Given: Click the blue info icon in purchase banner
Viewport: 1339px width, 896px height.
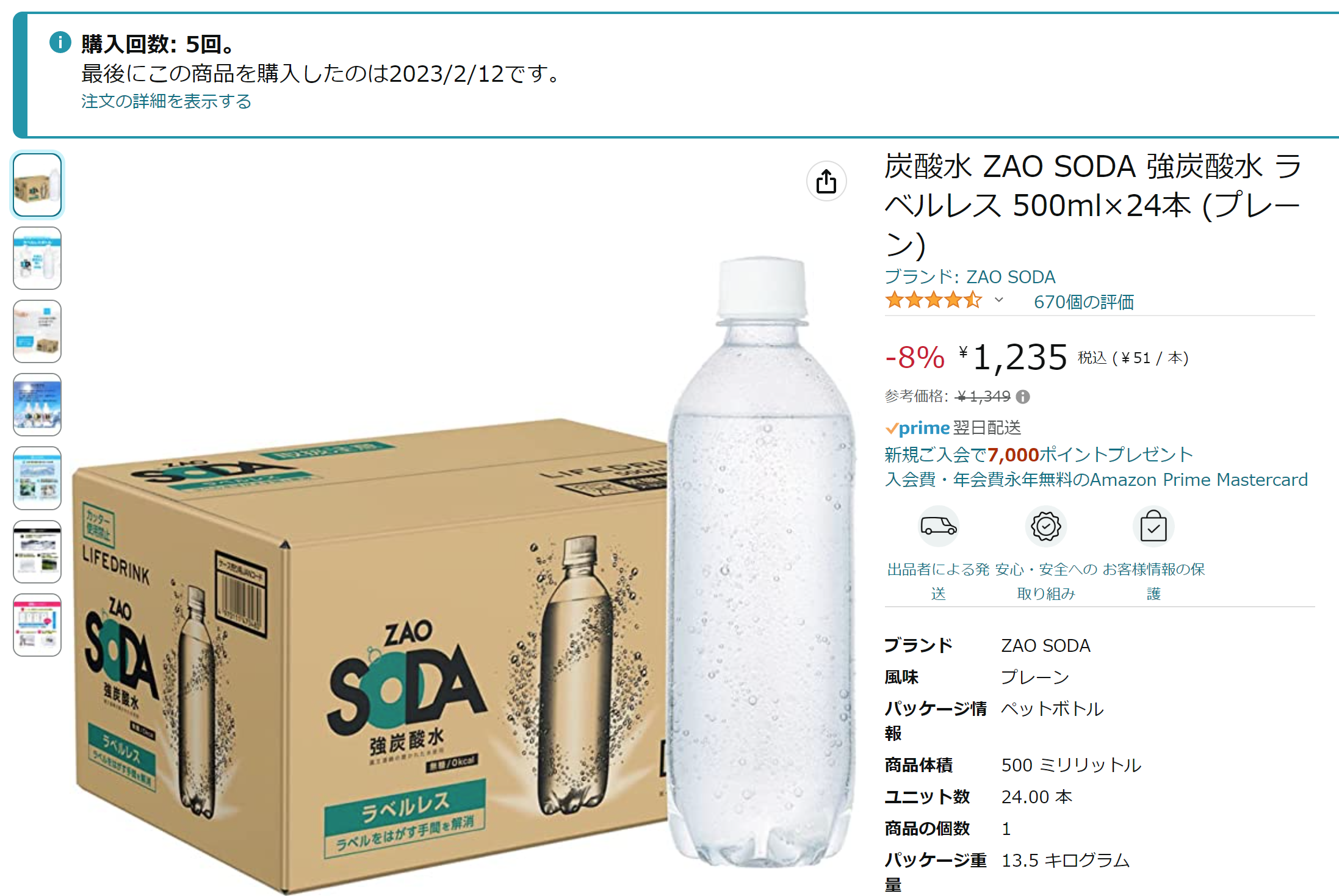Looking at the screenshot, I should tap(60, 43).
